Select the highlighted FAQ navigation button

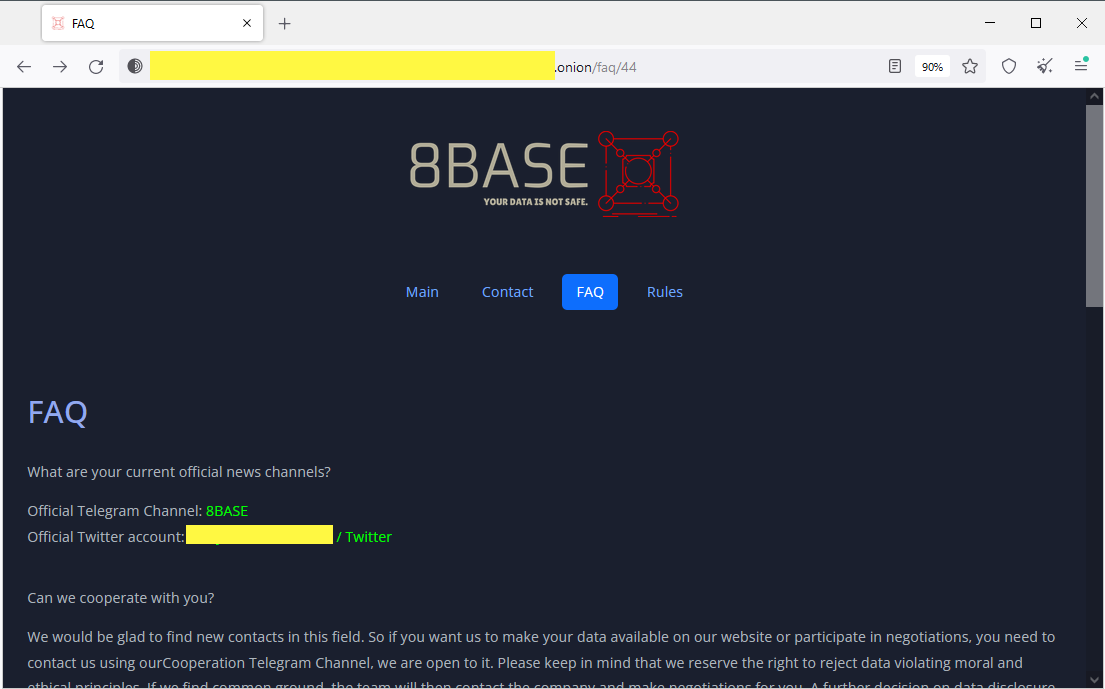[590, 292]
